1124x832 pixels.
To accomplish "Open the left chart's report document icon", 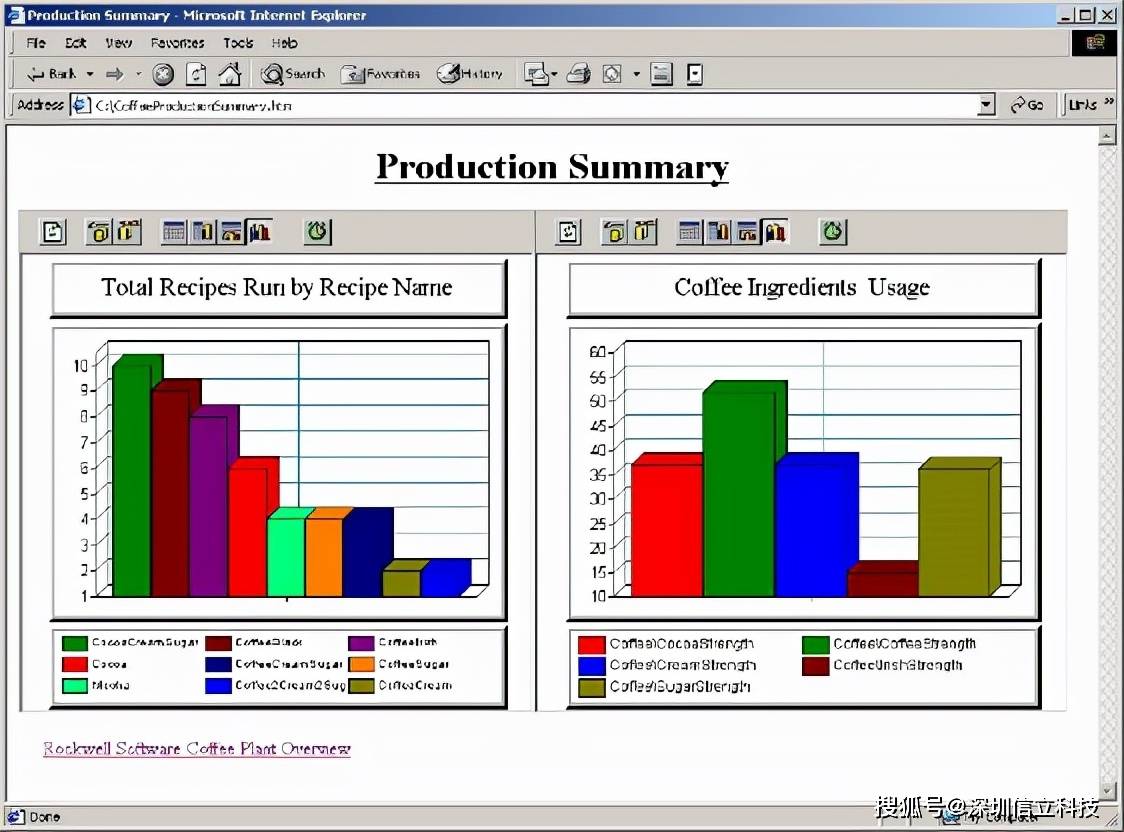I will coord(52,231).
